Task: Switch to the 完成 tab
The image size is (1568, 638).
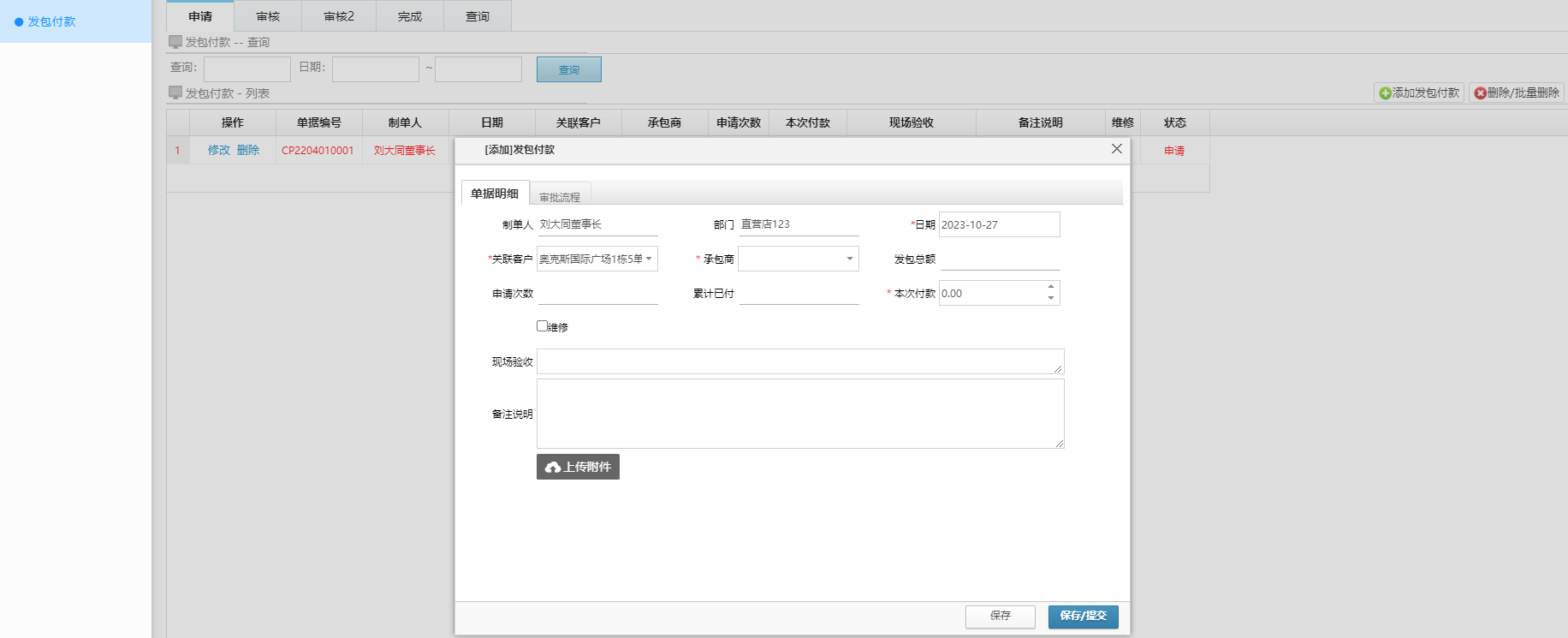Action: point(410,16)
